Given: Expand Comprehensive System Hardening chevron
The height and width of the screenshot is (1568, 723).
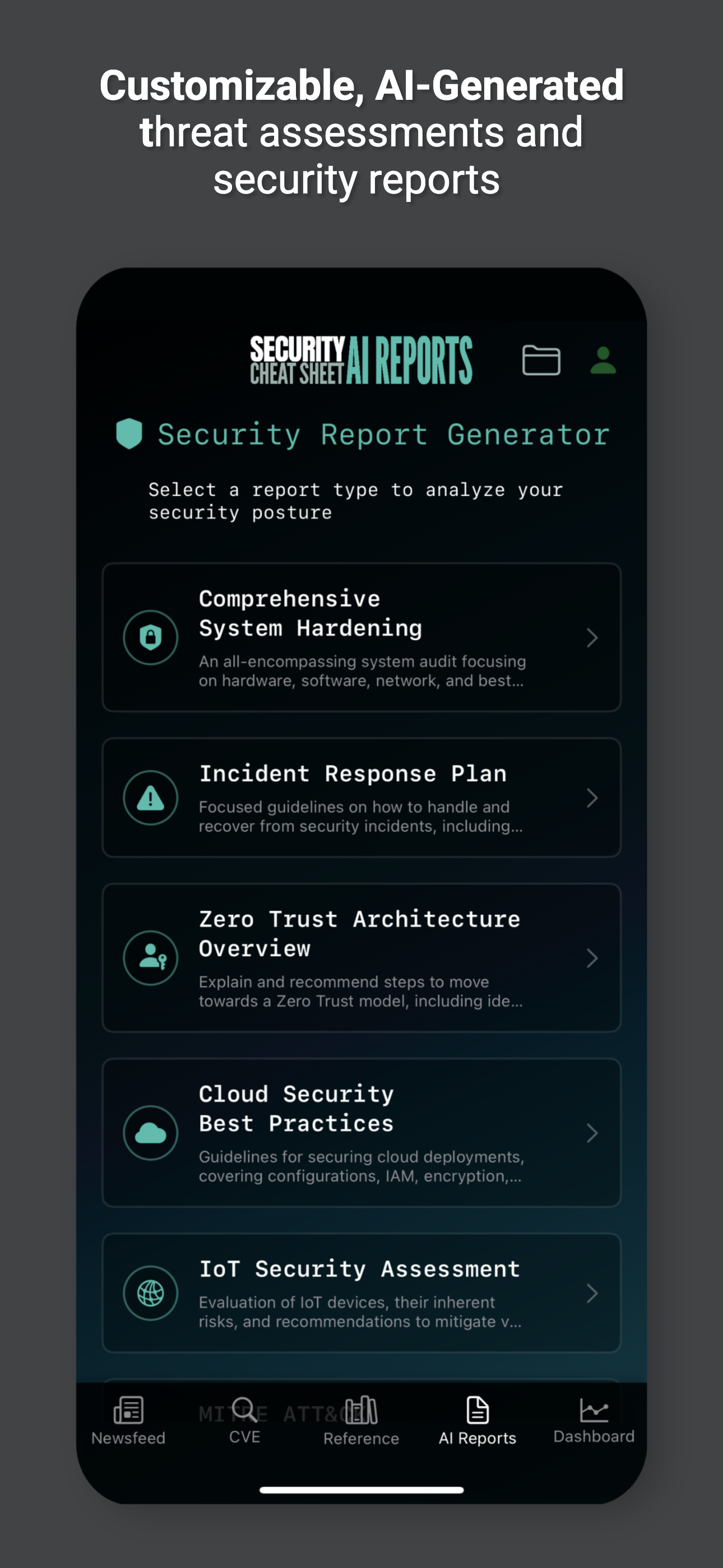Looking at the screenshot, I should [x=591, y=637].
